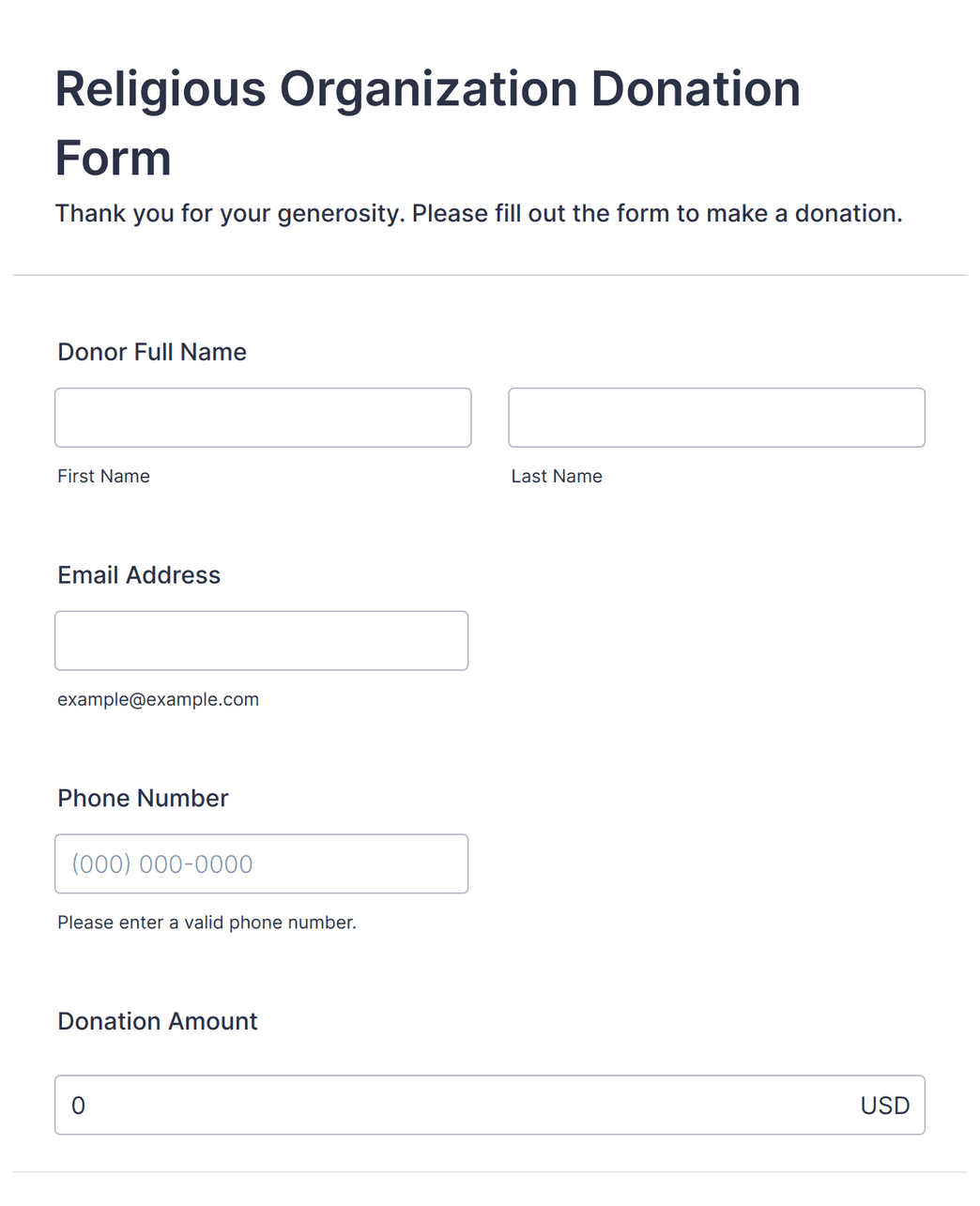
Task: Focus the Donation Amount input box
Action: [489, 1105]
